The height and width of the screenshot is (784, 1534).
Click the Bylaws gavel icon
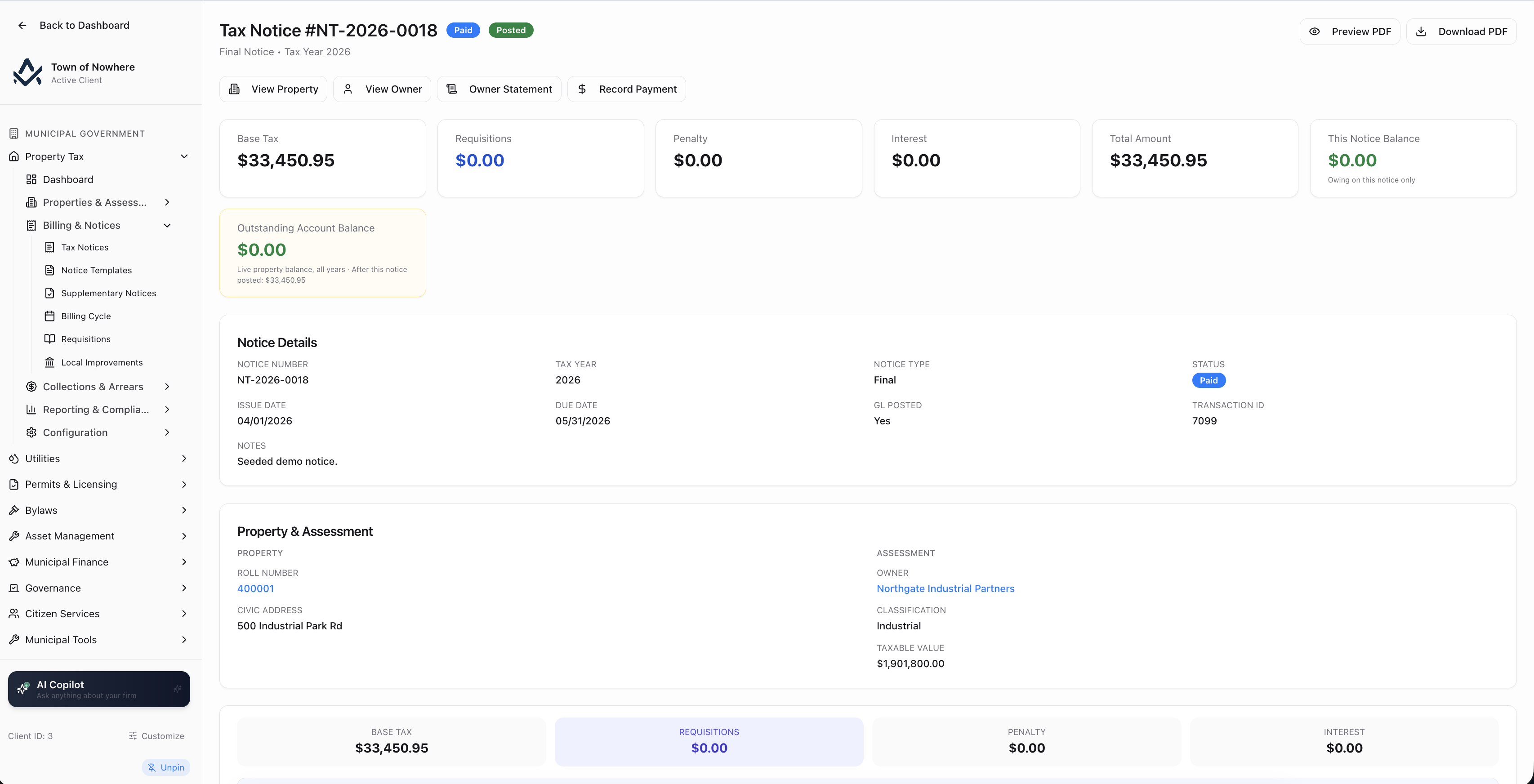coord(13,510)
